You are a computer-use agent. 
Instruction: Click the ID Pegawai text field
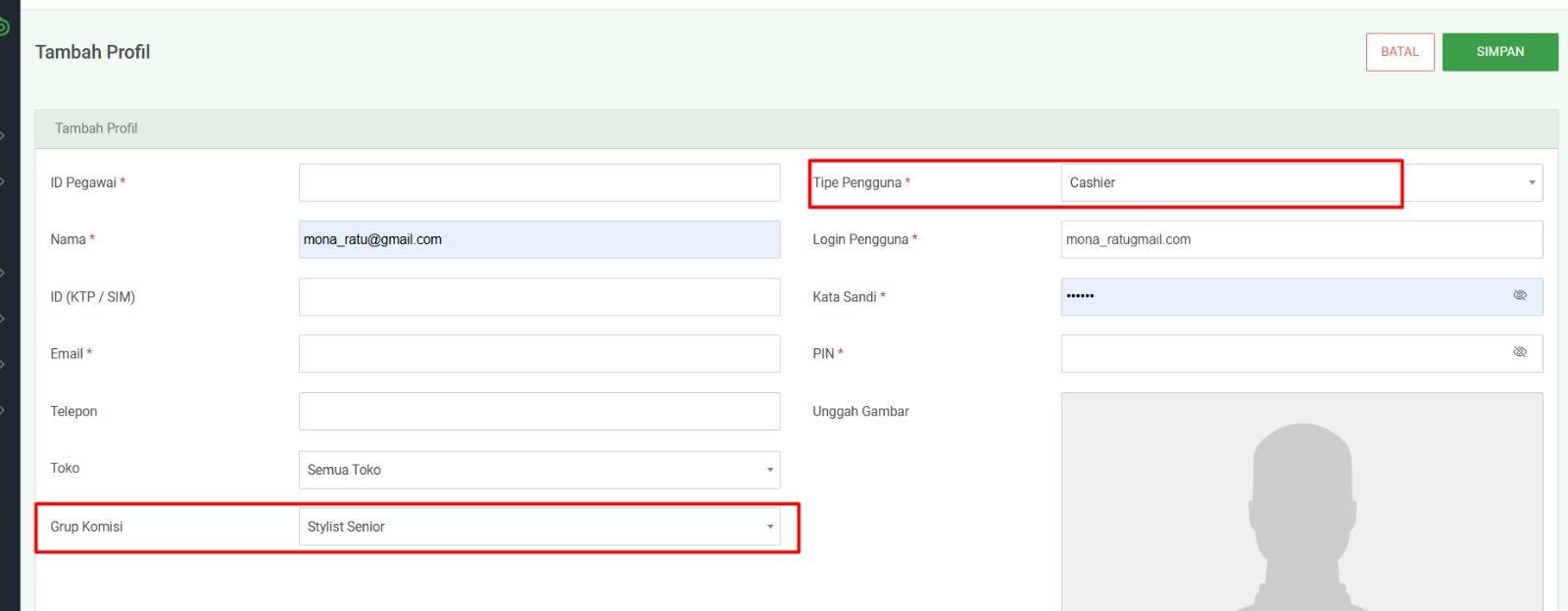[539, 182]
